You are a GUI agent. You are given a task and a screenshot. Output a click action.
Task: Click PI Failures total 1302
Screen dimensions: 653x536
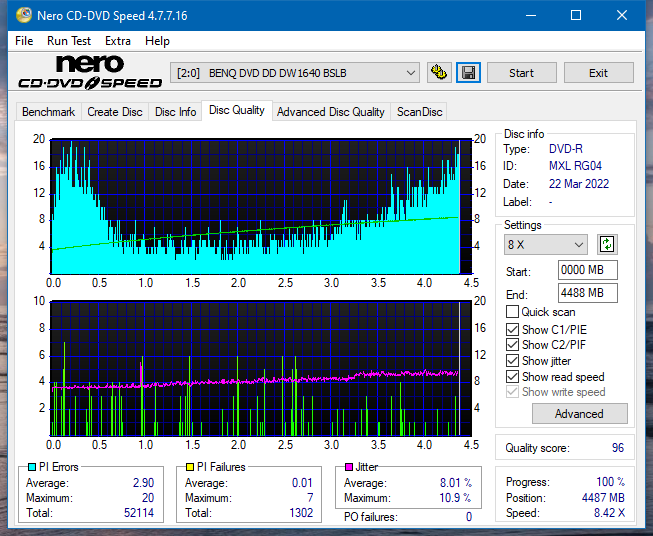[301, 513]
